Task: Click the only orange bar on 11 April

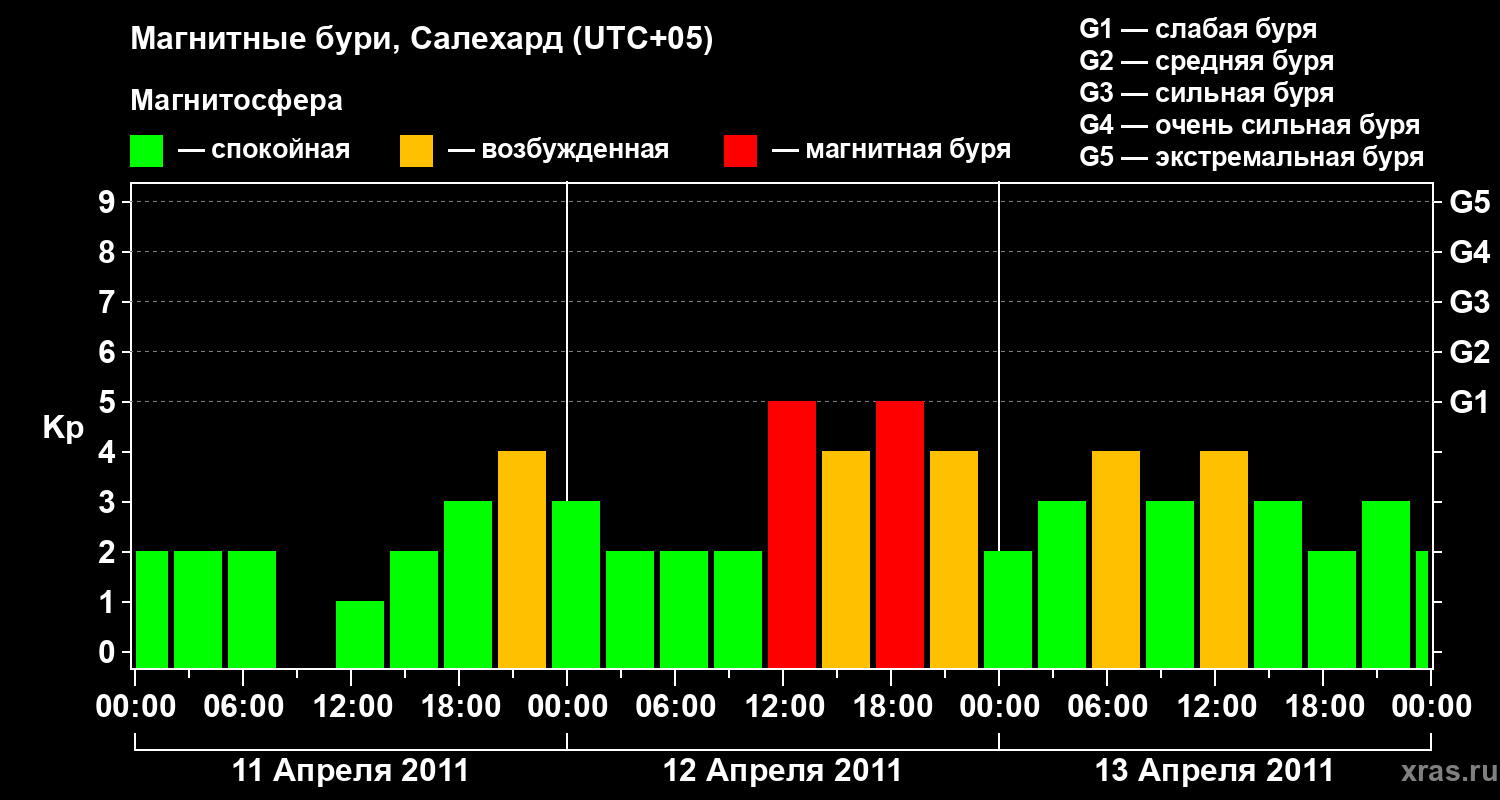Action: click(x=522, y=560)
